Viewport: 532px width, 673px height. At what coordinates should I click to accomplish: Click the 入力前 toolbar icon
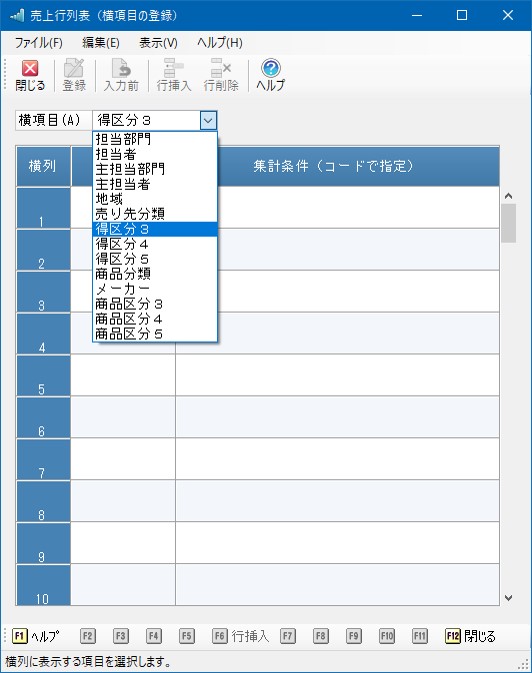coord(121,75)
